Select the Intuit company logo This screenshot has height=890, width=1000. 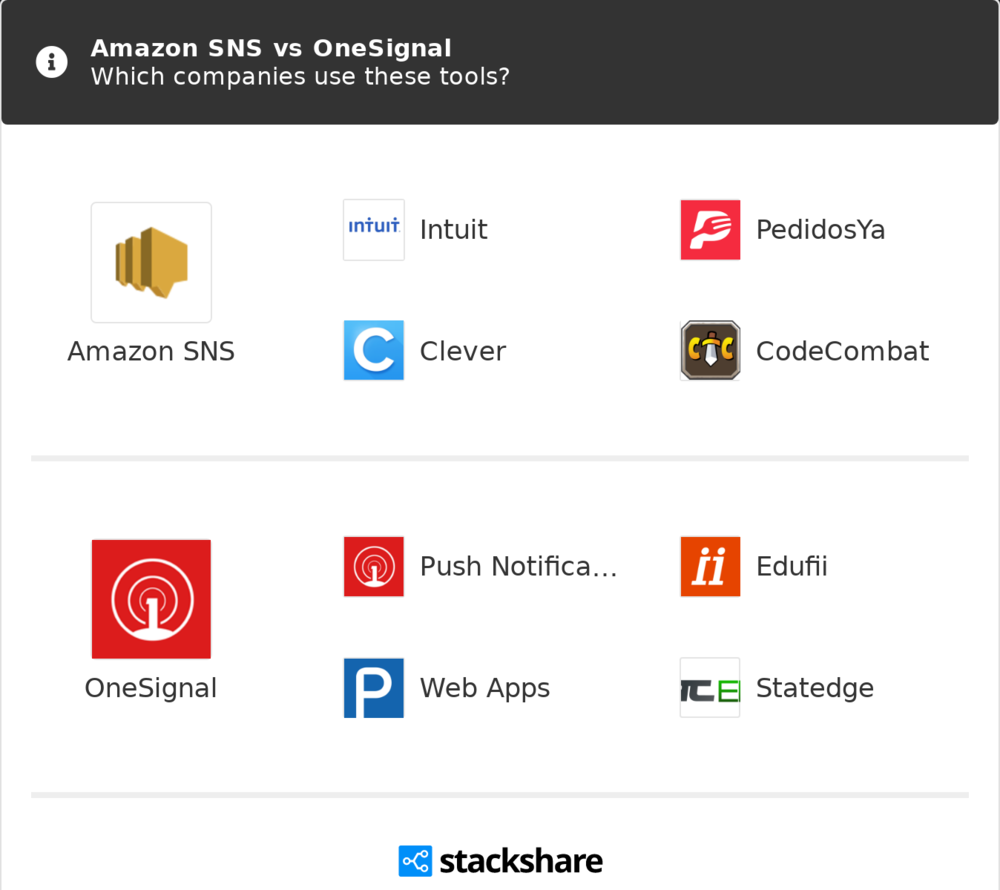click(374, 230)
